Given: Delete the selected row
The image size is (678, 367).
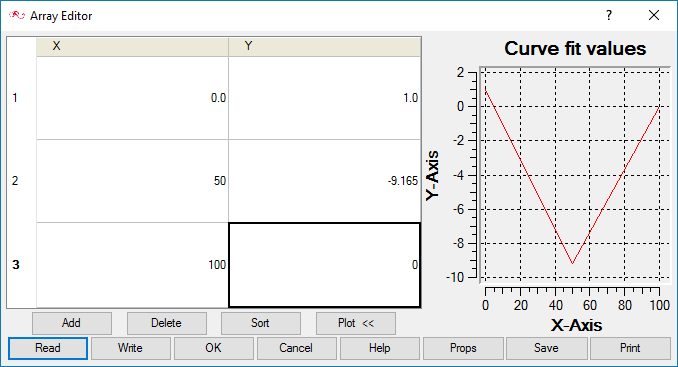Looking at the screenshot, I should (x=166, y=323).
